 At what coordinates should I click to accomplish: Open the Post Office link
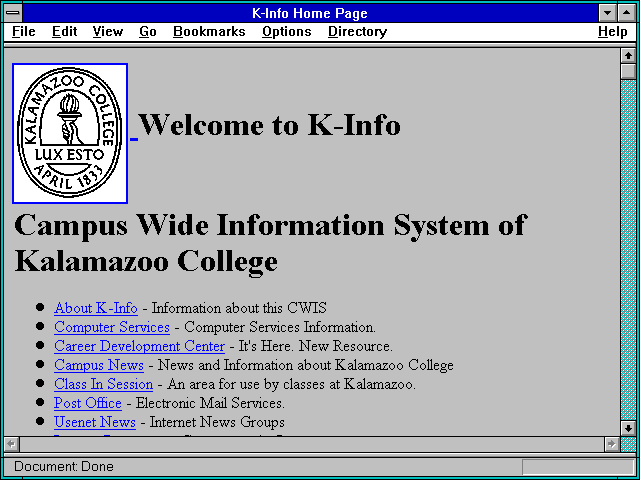point(88,403)
